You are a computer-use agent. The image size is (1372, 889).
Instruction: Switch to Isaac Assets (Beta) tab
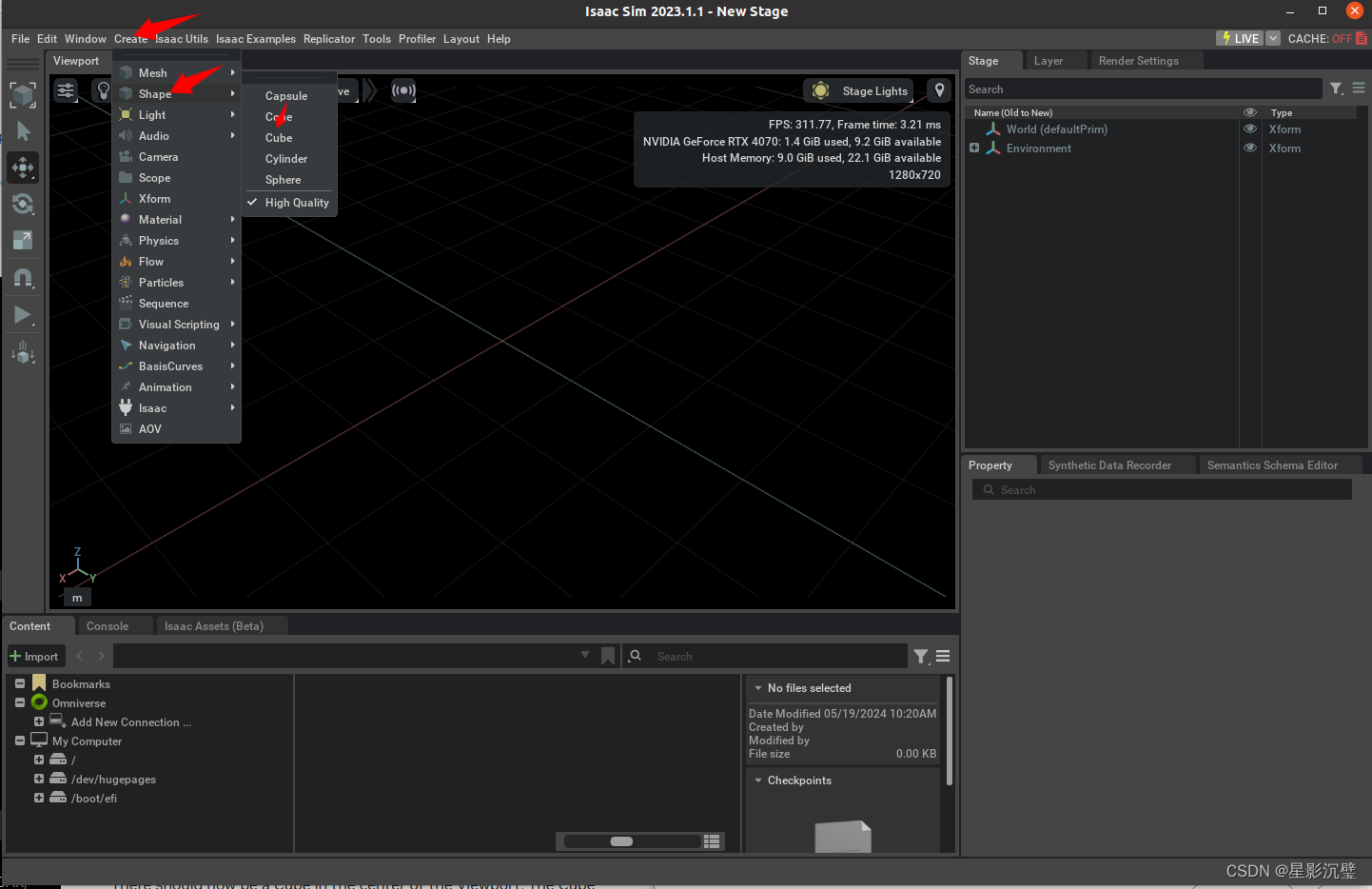coord(214,626)
